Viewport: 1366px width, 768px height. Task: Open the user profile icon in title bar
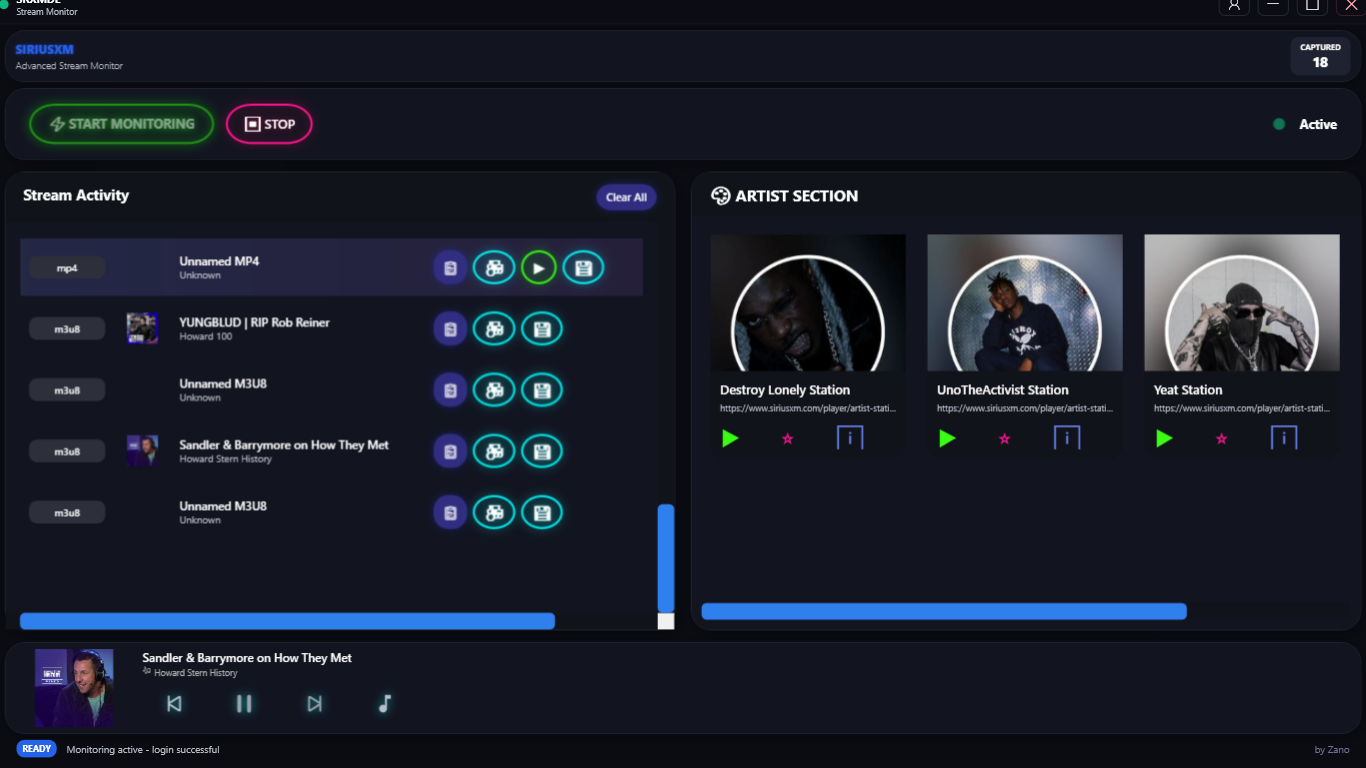pos(1234,5)
